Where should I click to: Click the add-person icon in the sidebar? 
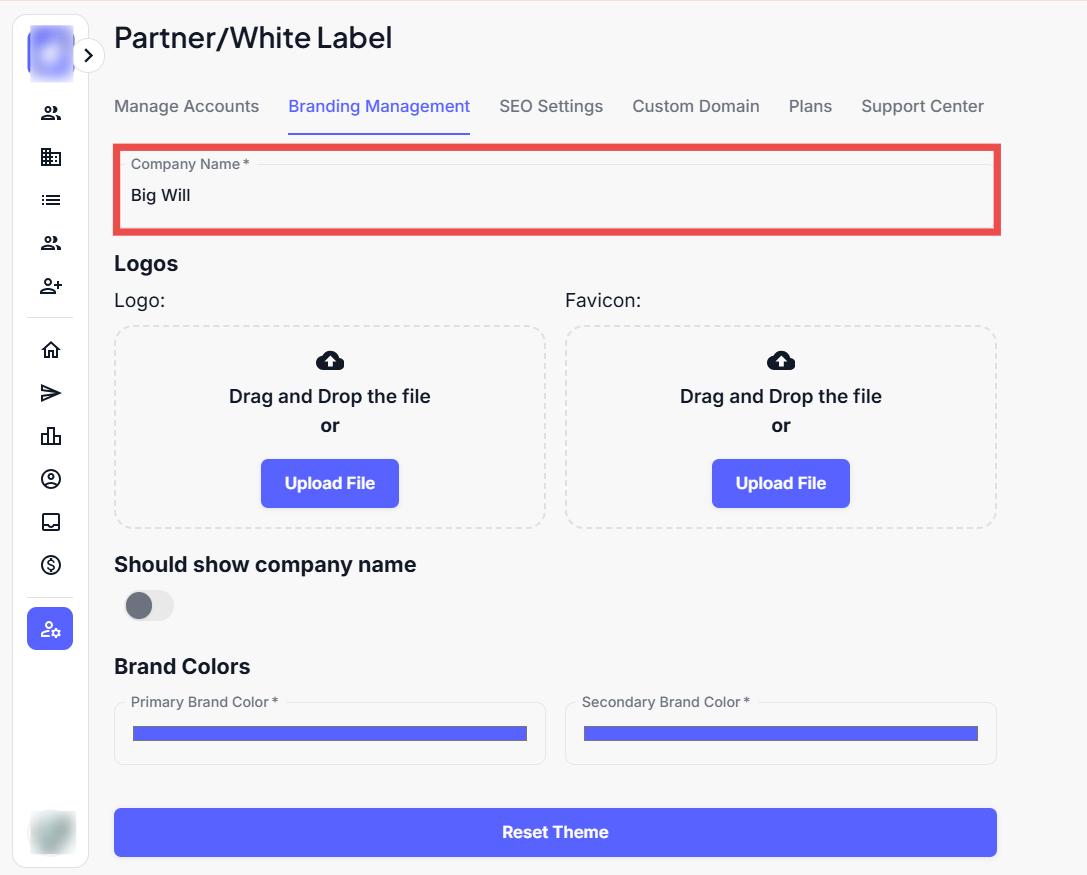click(x=50, y=286)
